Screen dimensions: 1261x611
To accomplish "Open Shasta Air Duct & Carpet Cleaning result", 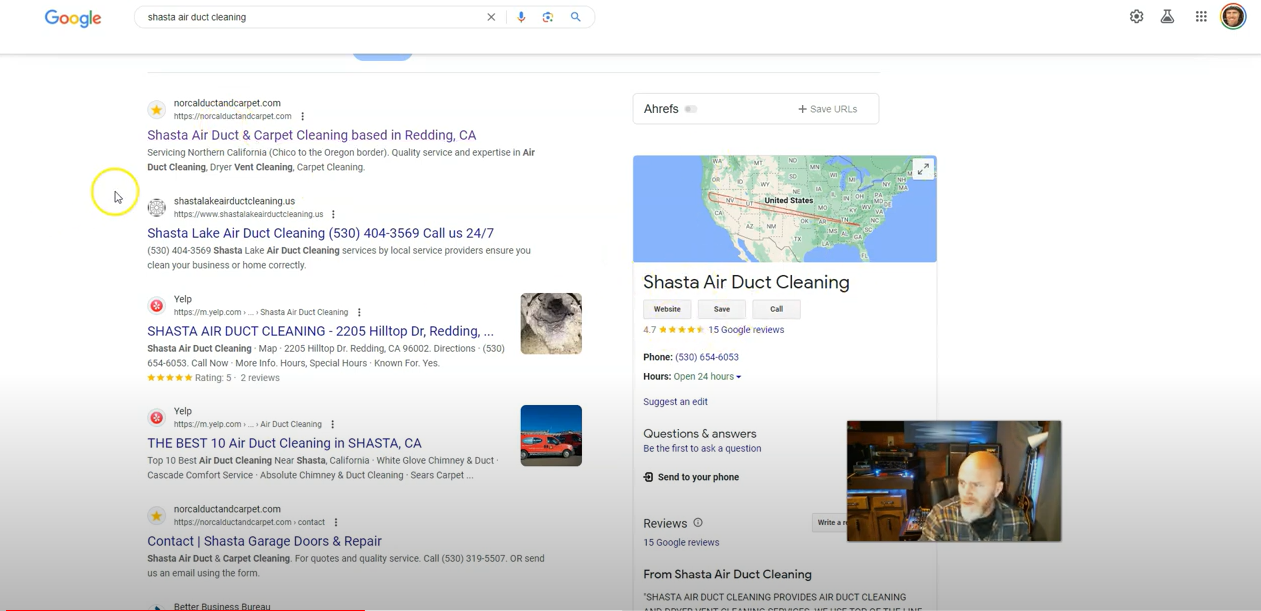I will (312, 135).
